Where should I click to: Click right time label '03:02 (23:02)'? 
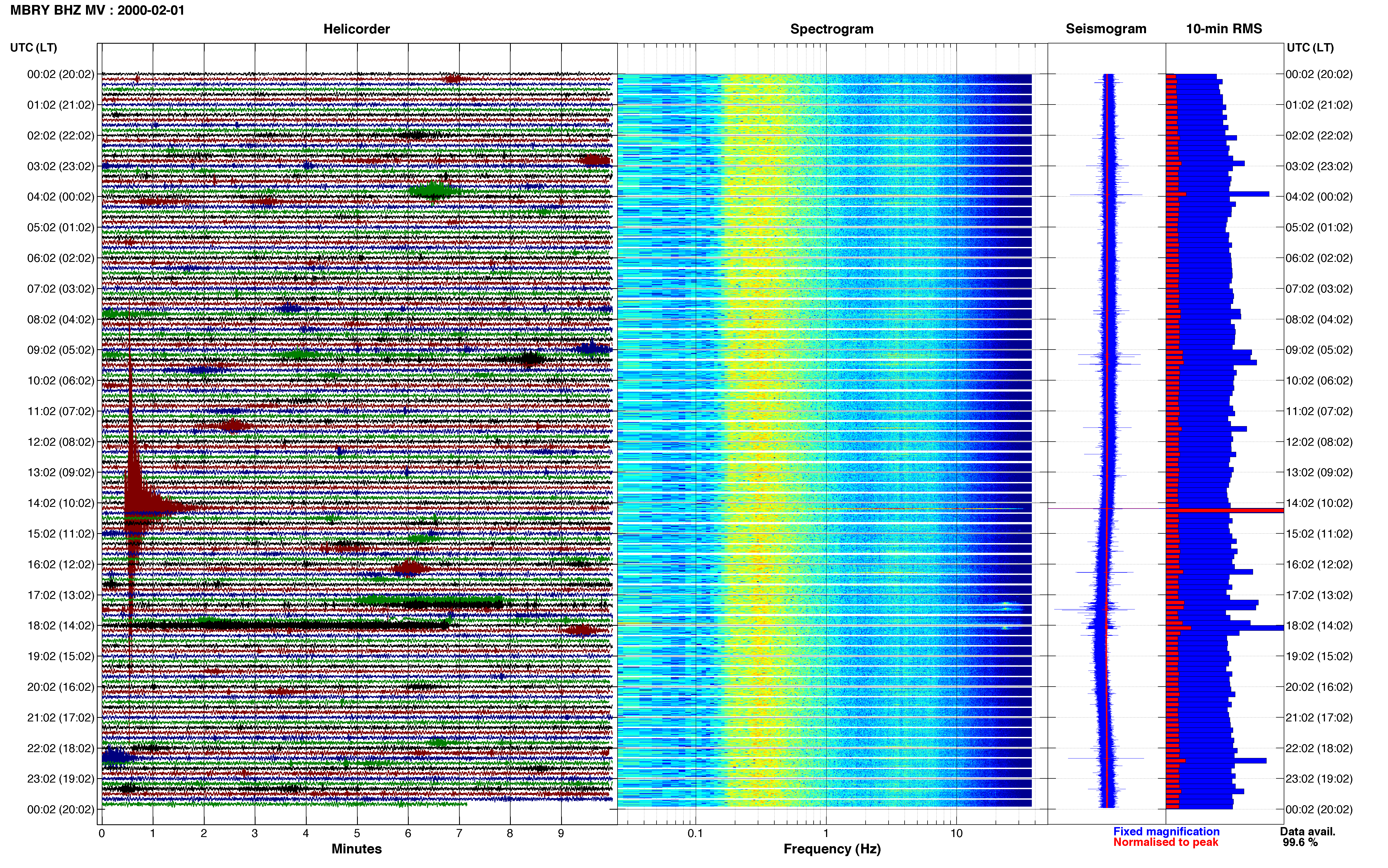1319,166
